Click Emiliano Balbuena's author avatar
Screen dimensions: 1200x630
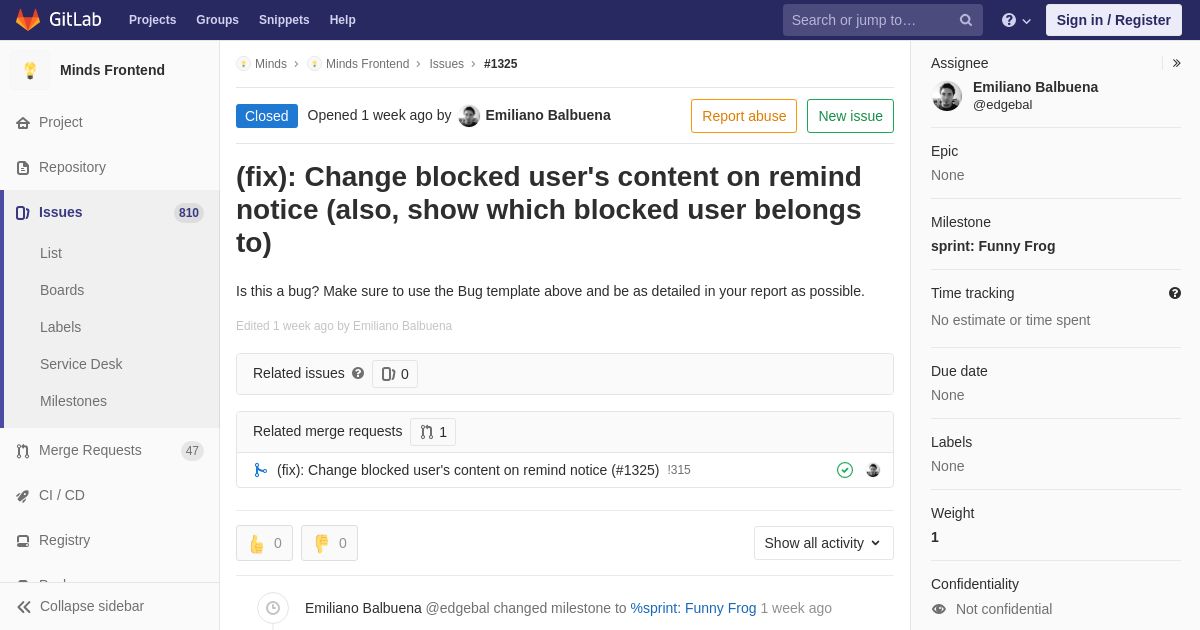coord(469,116)
